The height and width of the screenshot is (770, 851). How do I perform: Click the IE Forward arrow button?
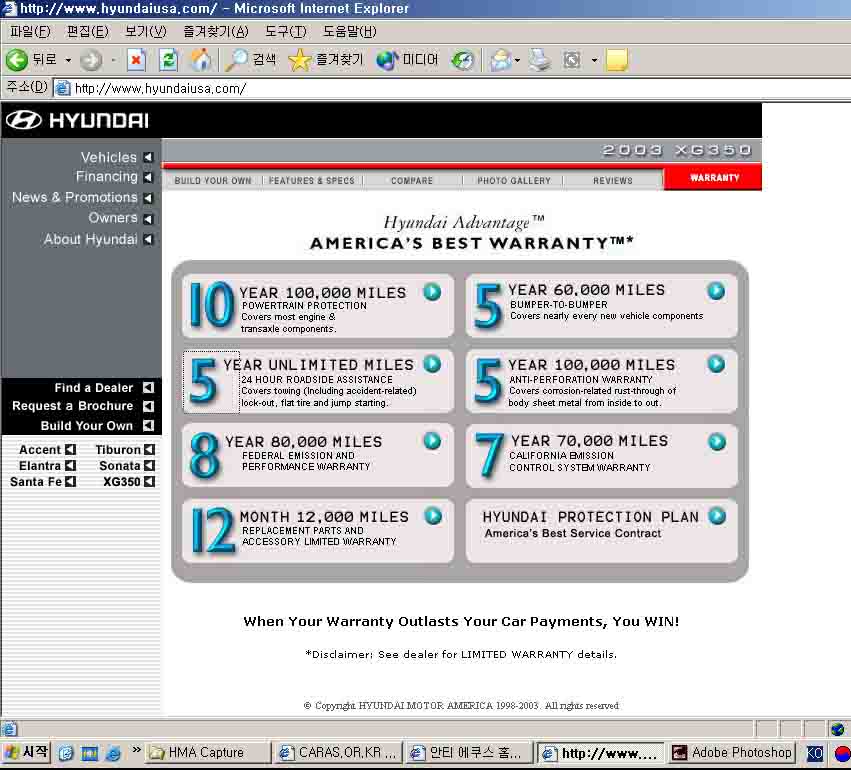[91, 60]
